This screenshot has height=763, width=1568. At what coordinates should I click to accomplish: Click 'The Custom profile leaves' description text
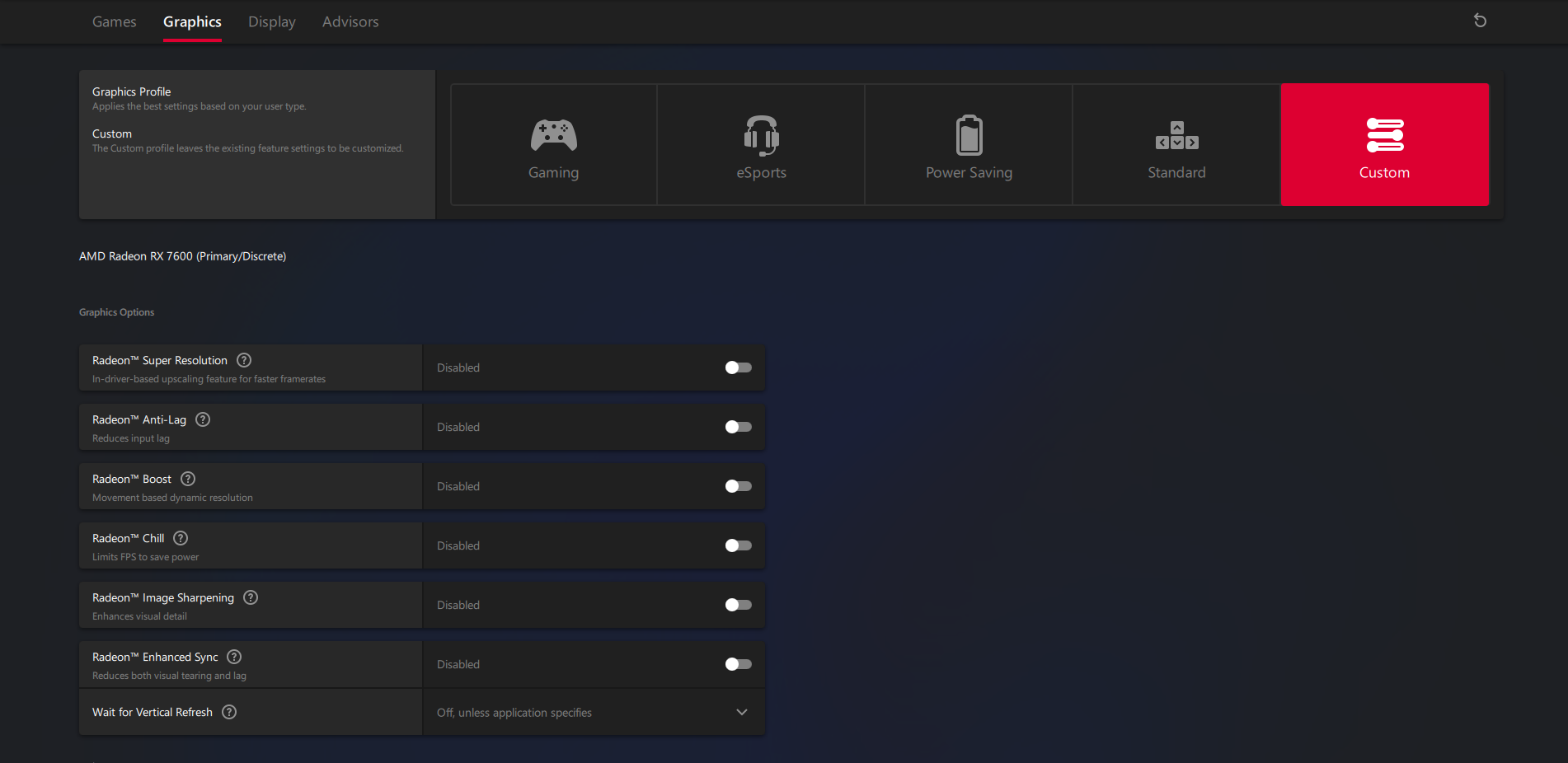(248, 148)
